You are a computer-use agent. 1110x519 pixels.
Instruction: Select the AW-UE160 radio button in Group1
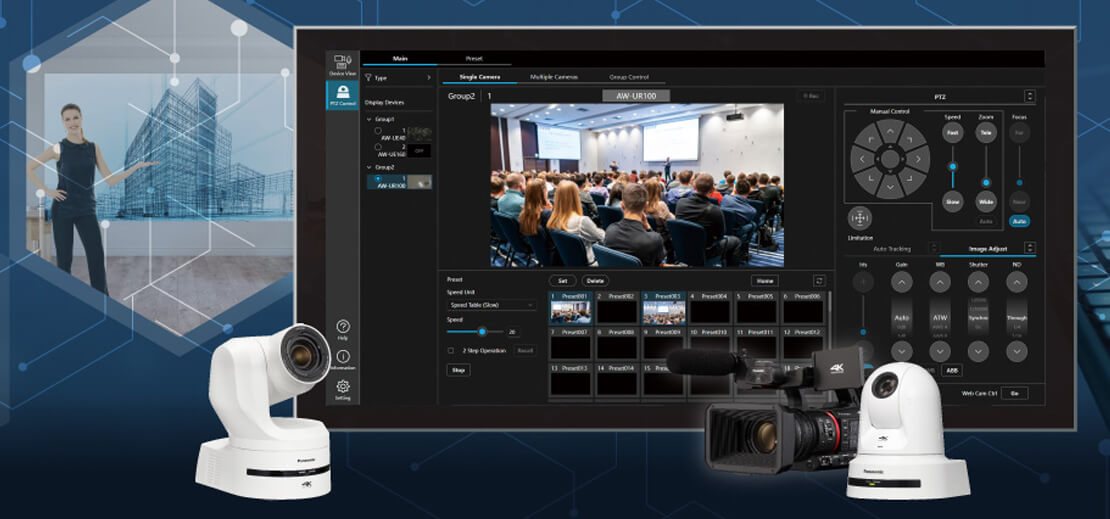click(379, 147)
